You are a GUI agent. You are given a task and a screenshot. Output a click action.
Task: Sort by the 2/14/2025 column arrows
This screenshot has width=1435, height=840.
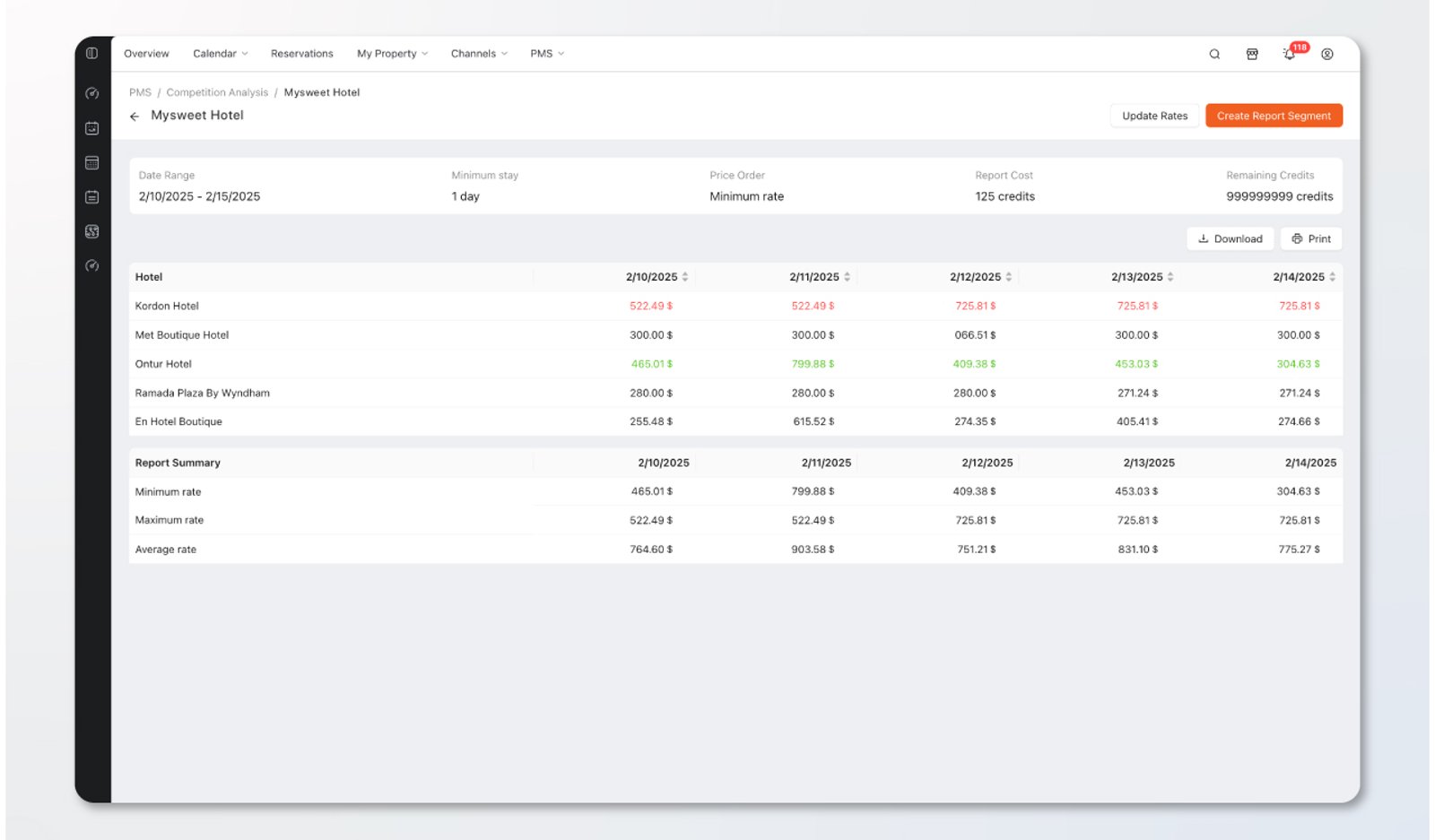click(1333, 277)
